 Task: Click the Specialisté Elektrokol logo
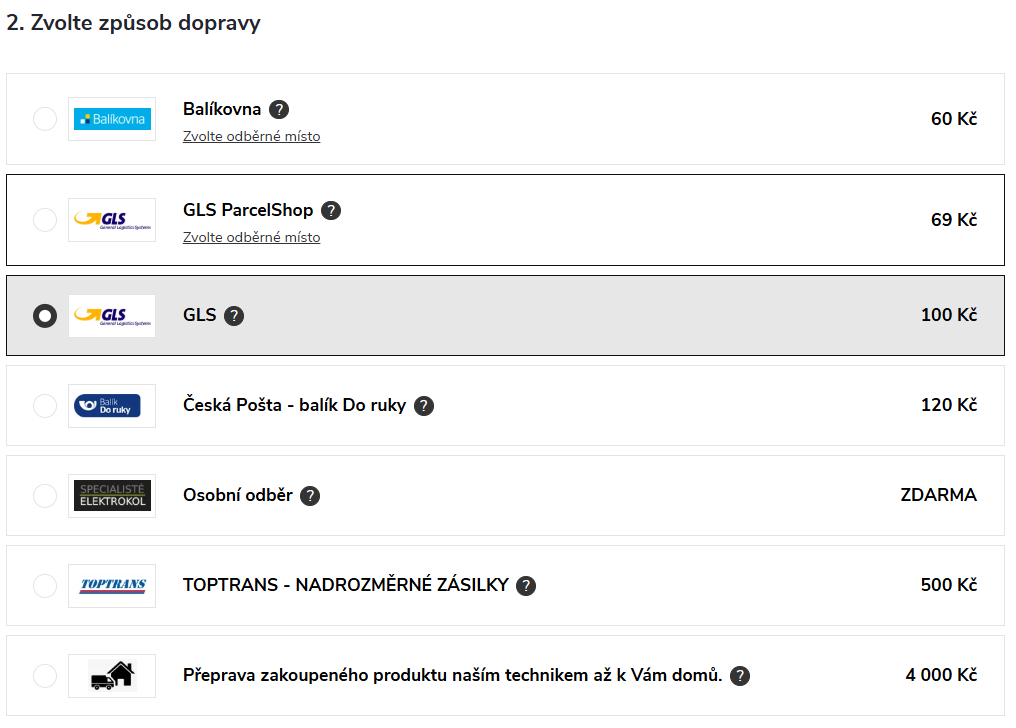point(112,495)
